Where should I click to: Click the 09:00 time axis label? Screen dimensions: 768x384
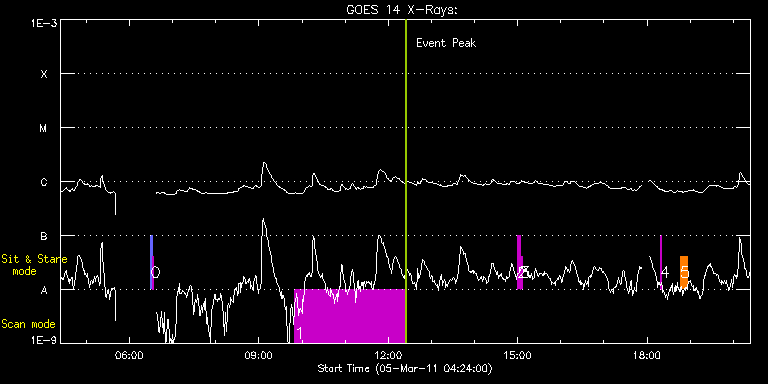(259, 354)
